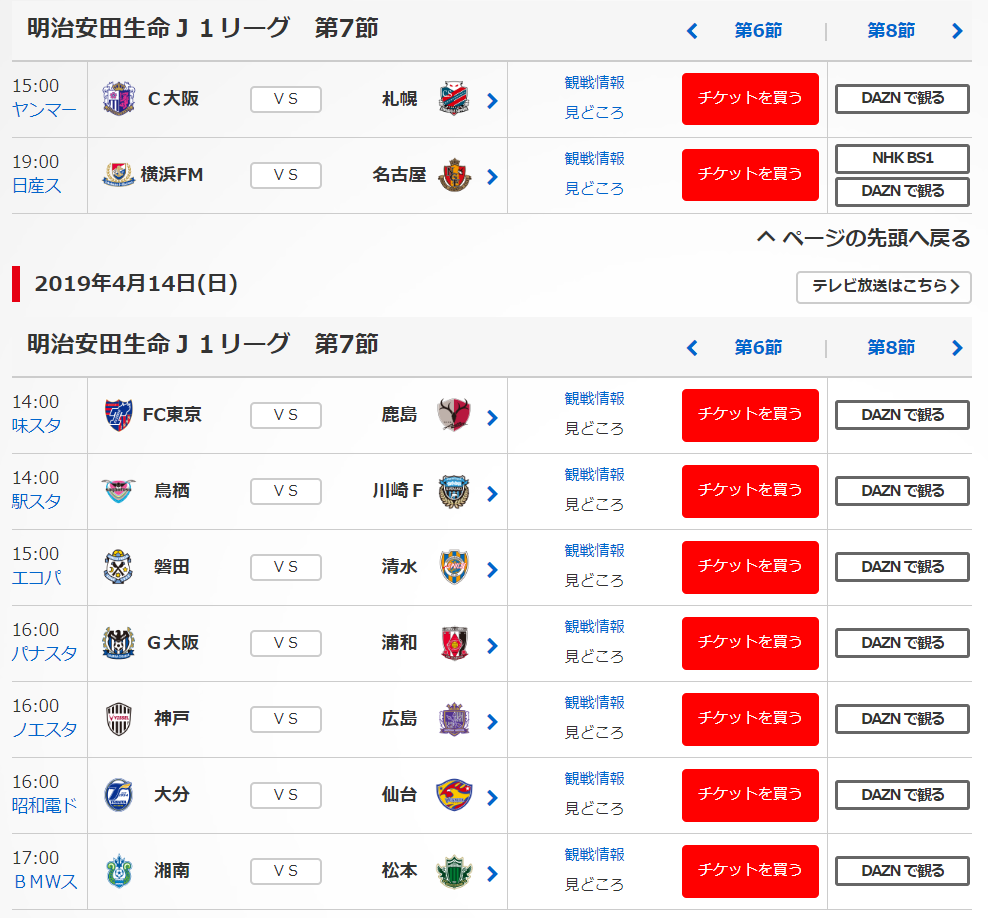Viewport: 988px width, 918px height.
Task: Open chevron arrow next to 浦和
Action: click(x=491, y=646)
